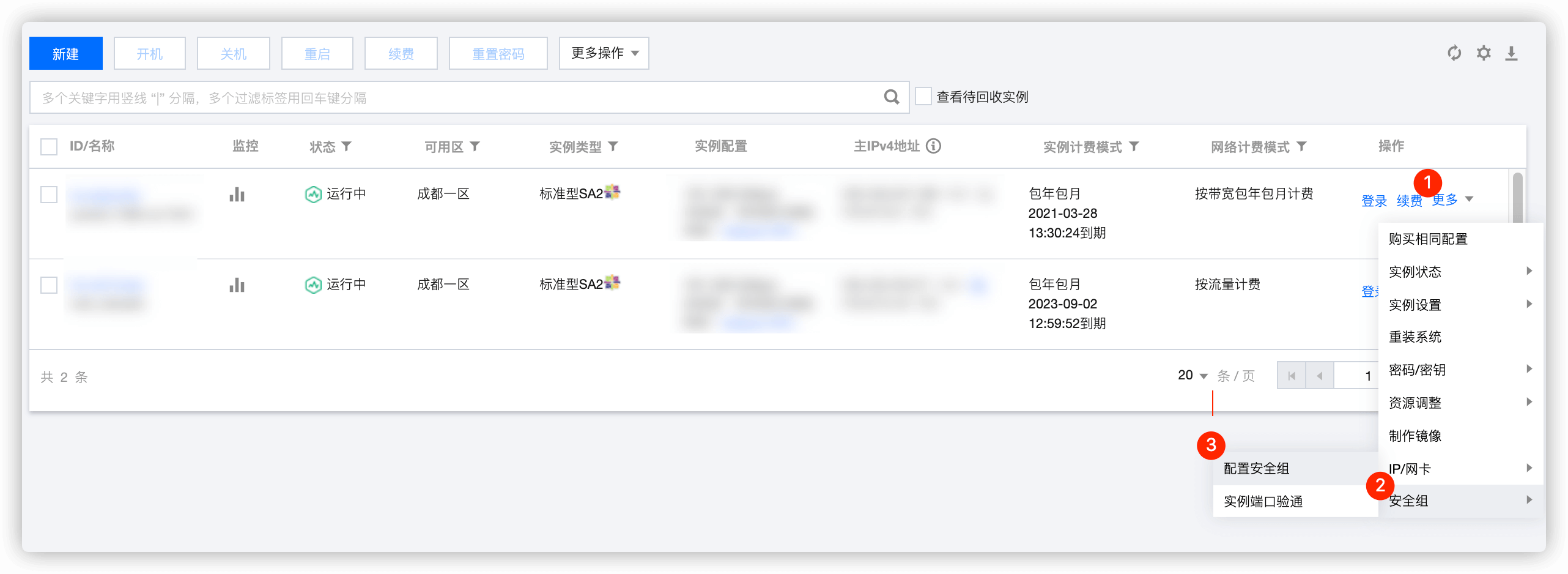Click 成都一区 in the first row
This screenshot has width=1568, height=574.
pos(443,193)
